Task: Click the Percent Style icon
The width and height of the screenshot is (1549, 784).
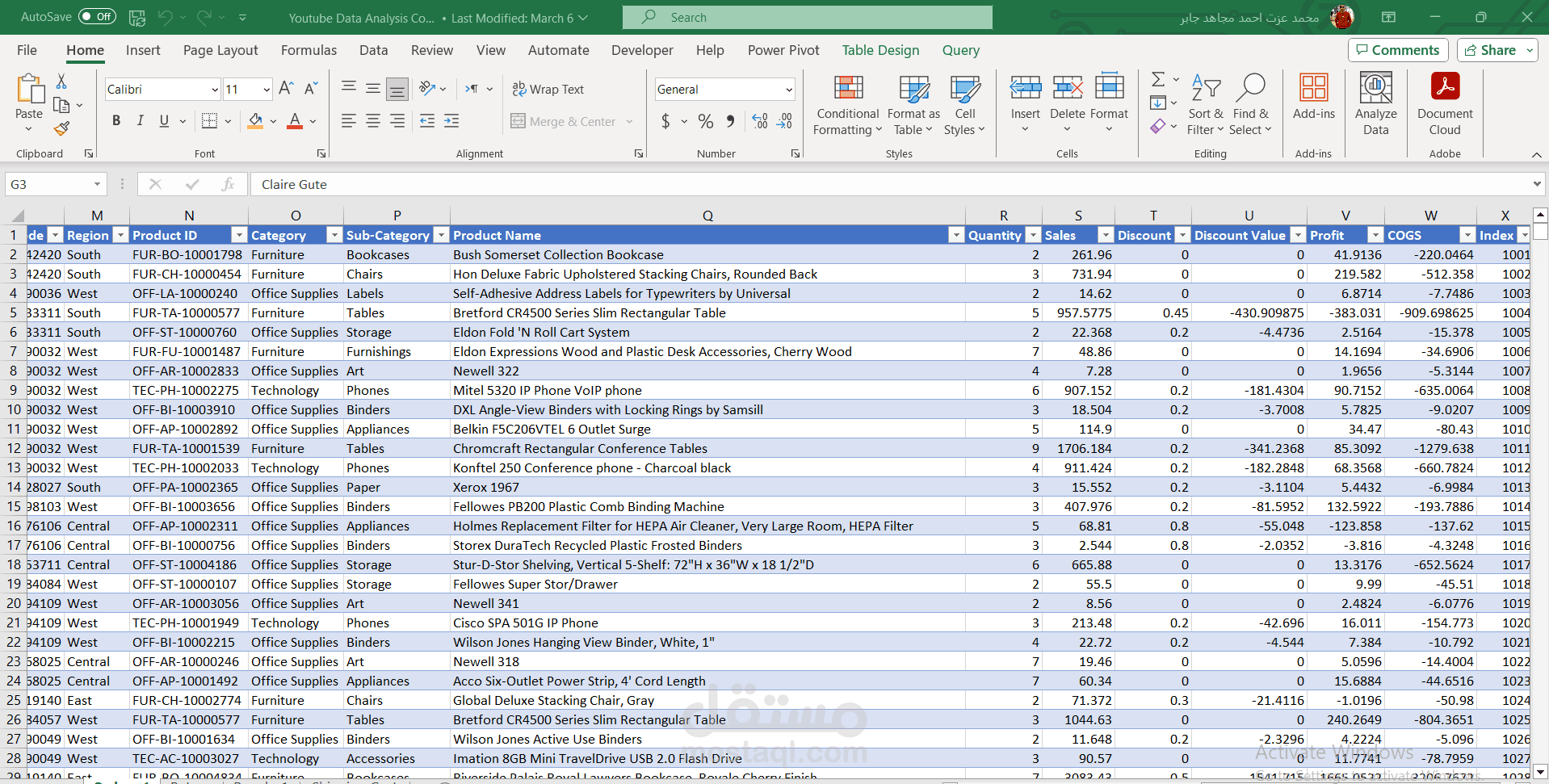Action: pyautogui.click(x=706, y=121)
